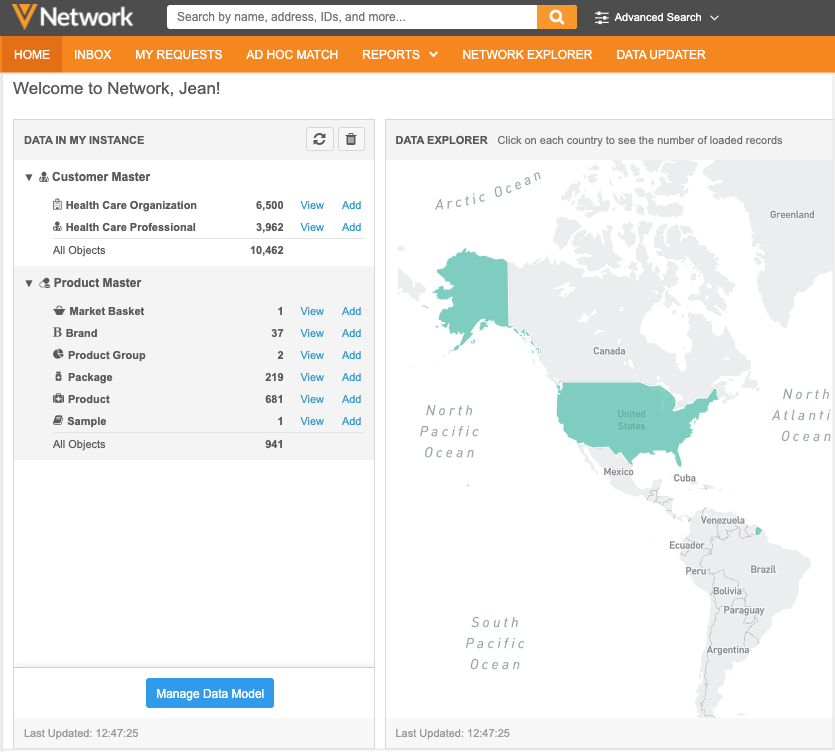Click the Health Care Professional icon
Viewport: 835px width, 752px height.
[x=58, y=227]
